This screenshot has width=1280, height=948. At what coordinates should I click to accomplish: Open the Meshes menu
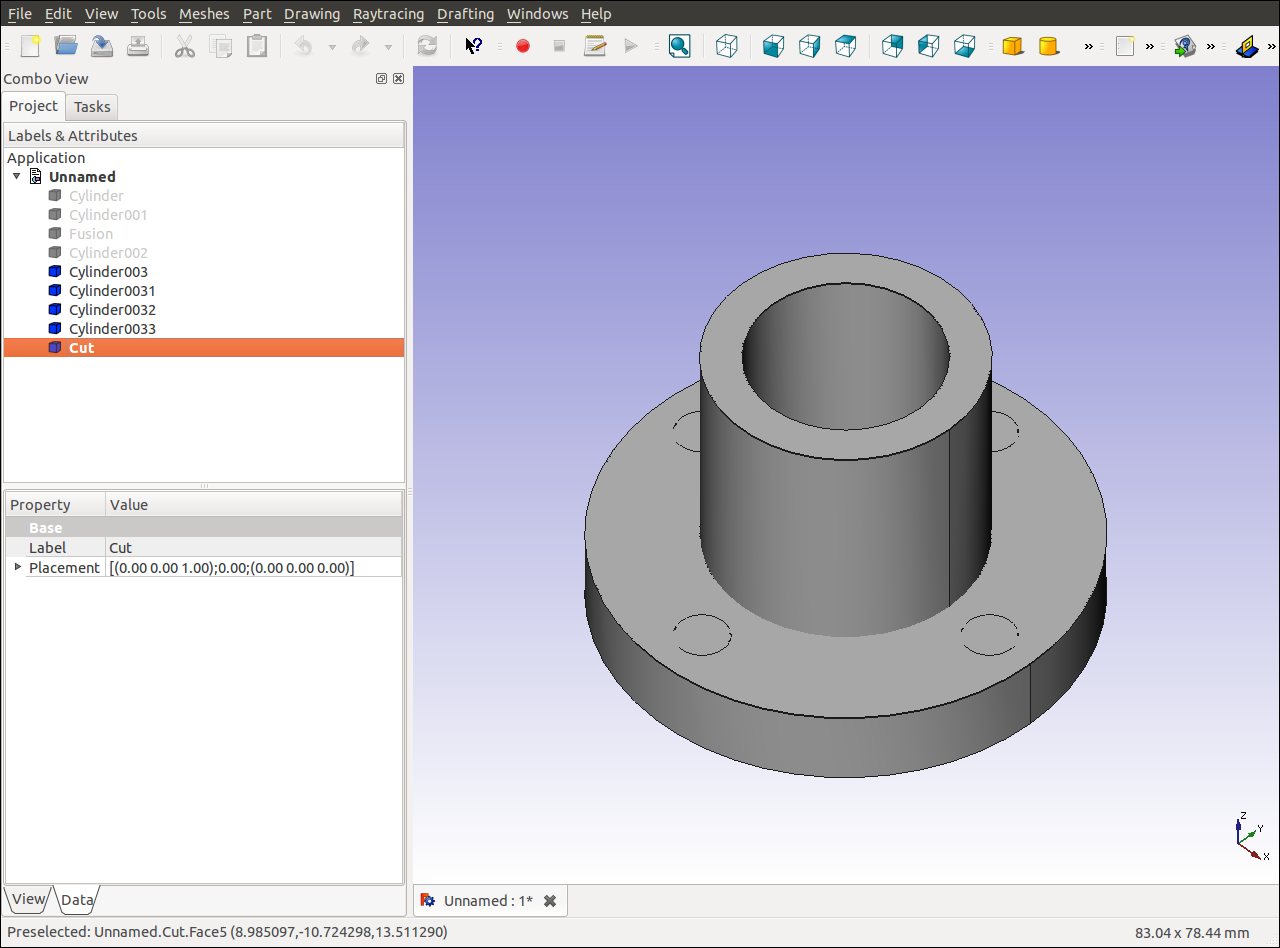click(x=204, y=14)
